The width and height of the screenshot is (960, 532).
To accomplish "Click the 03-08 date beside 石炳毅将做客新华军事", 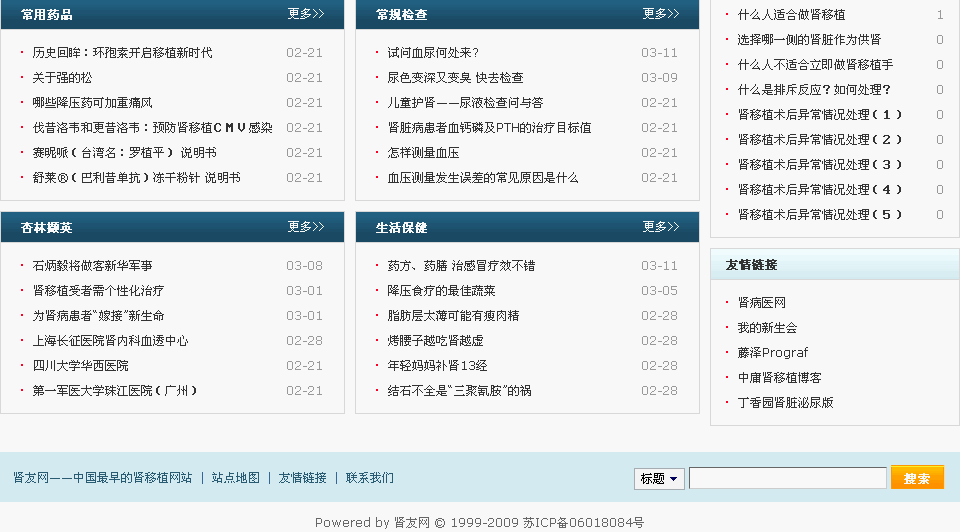I will click(x=304, y=266).
